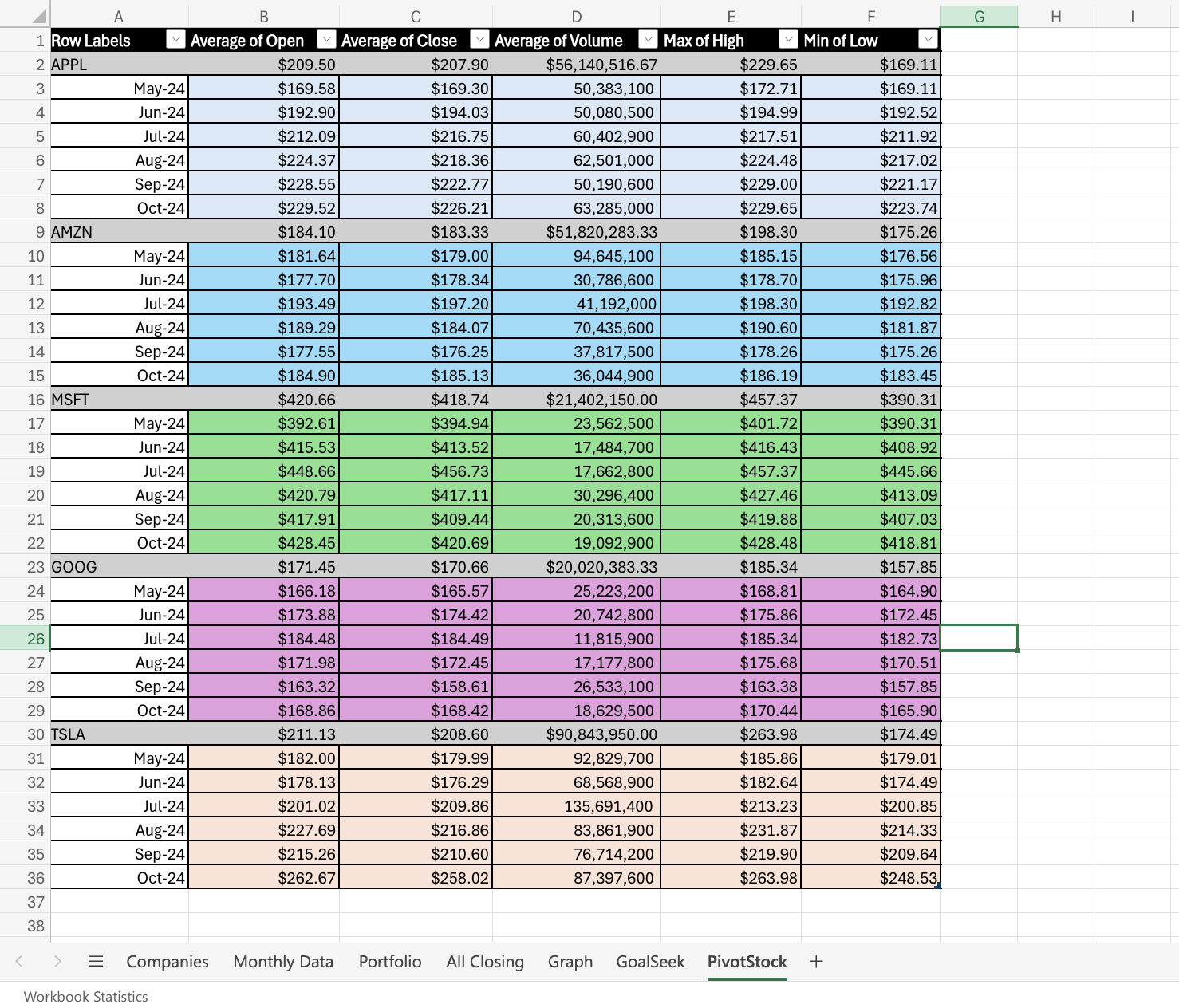This screenshot has height=1008, width=1179.
Task: Click the next sheet navigation arrow
Action: tap(57, 962)
